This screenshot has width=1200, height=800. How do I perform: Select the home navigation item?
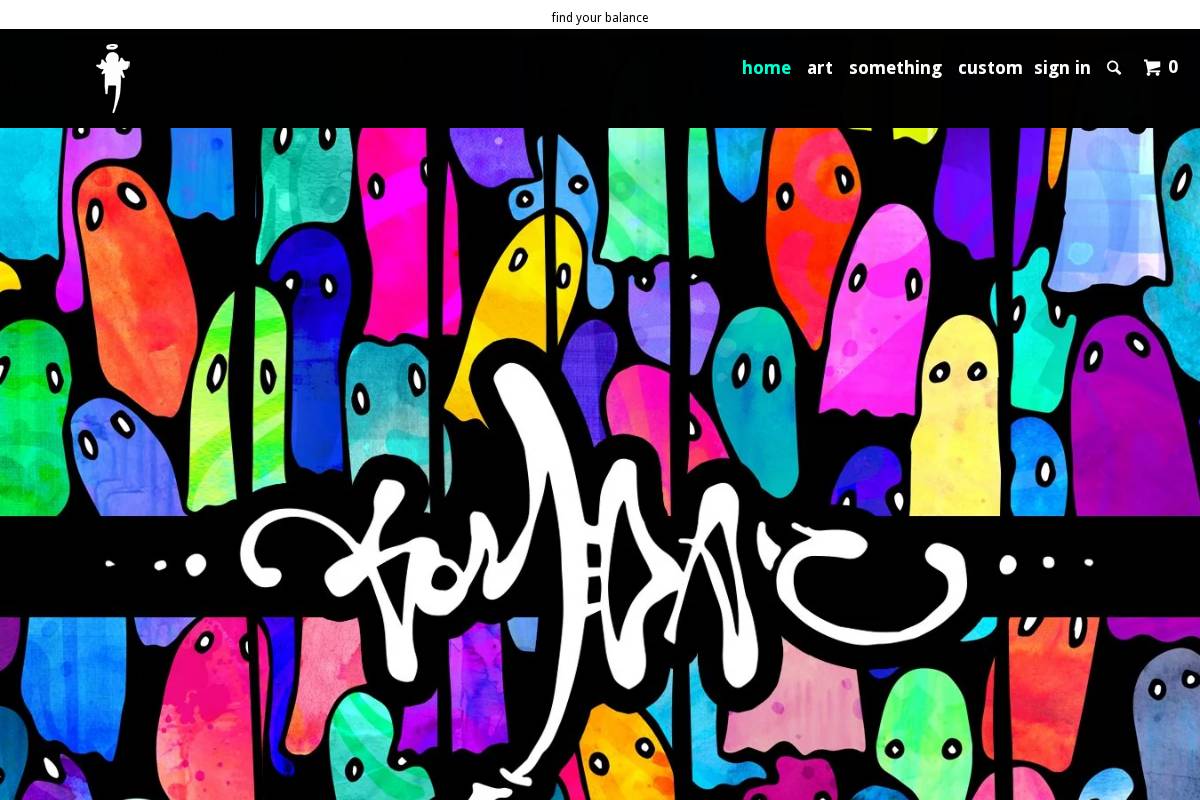click(x=766, y=67)
